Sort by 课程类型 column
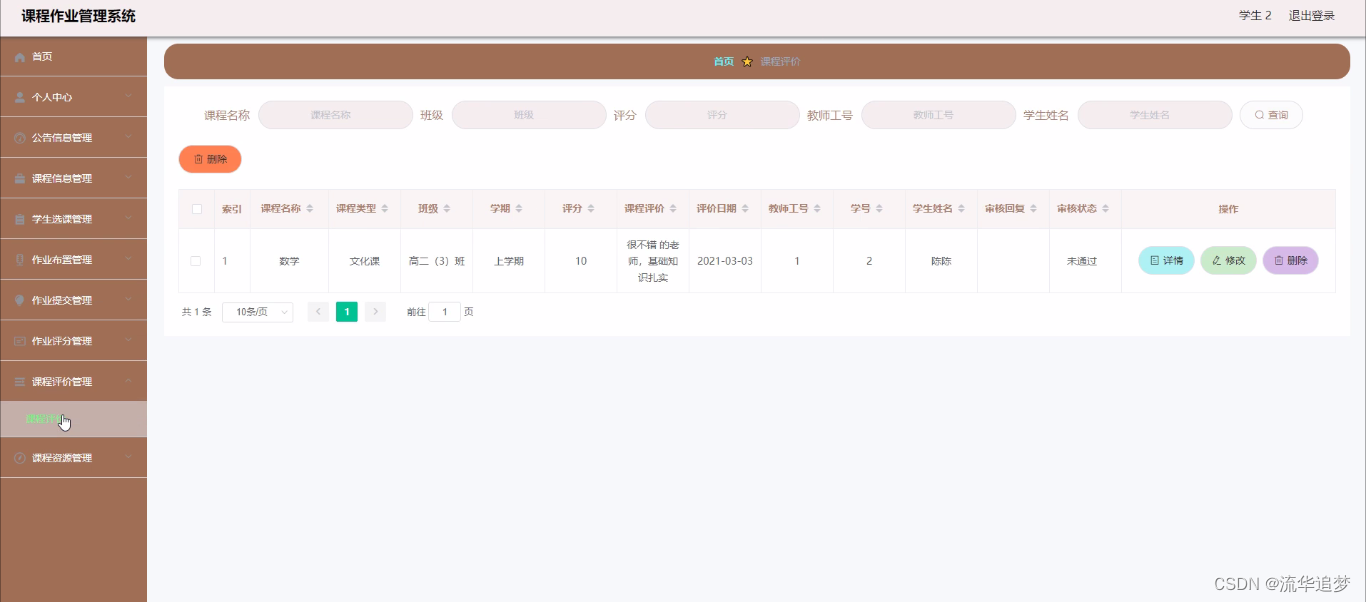This screenshot has width=1366, height=602. point(384,209)
